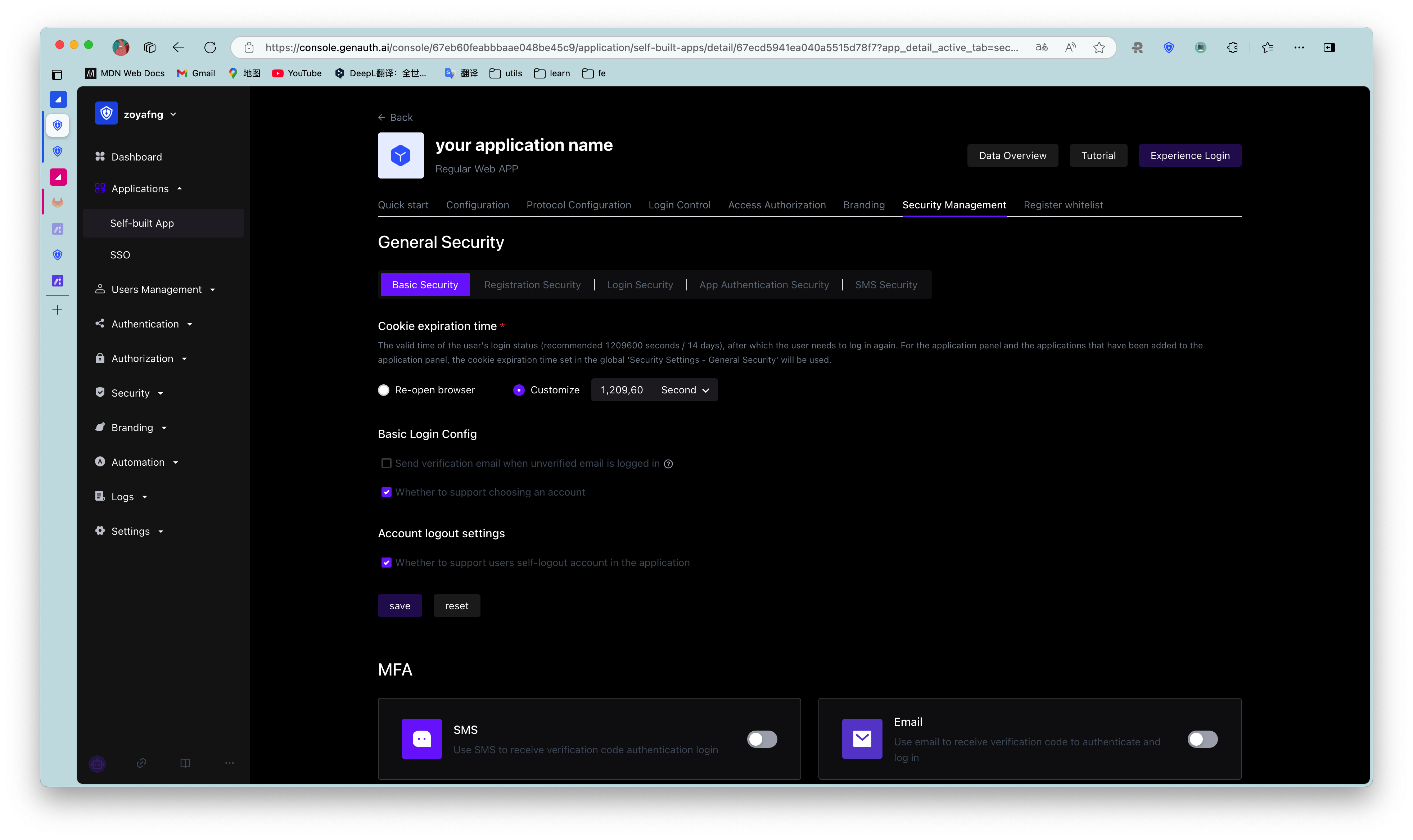Click the help icon beside verification email option
The width and height of the screenshot is (1413, 840).
pos(668,464)
